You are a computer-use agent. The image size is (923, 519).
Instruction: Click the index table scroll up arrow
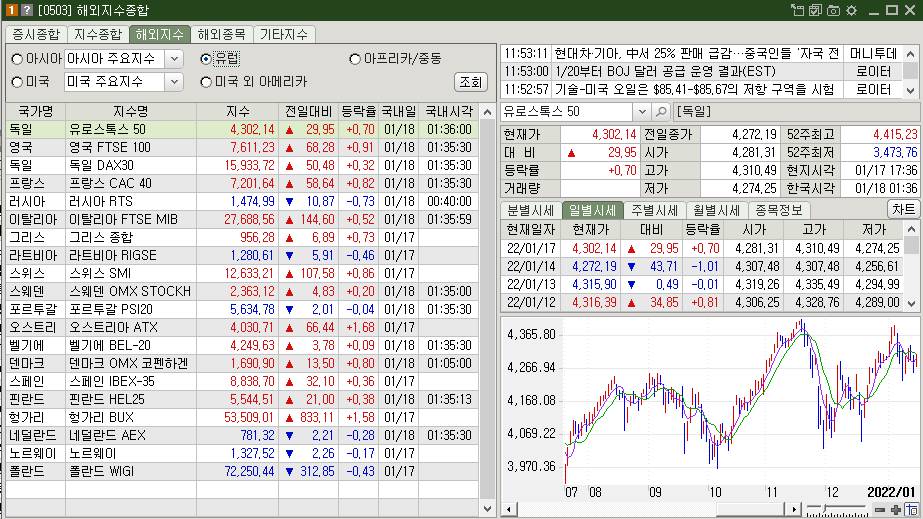(487, 112)
